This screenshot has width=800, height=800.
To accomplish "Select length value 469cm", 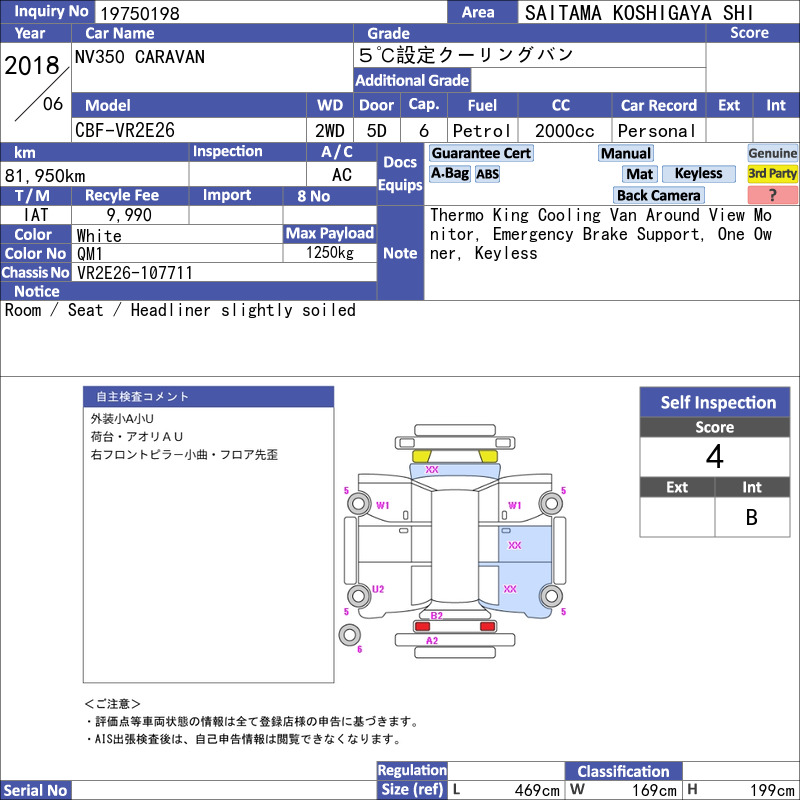I will pos(537,790).
